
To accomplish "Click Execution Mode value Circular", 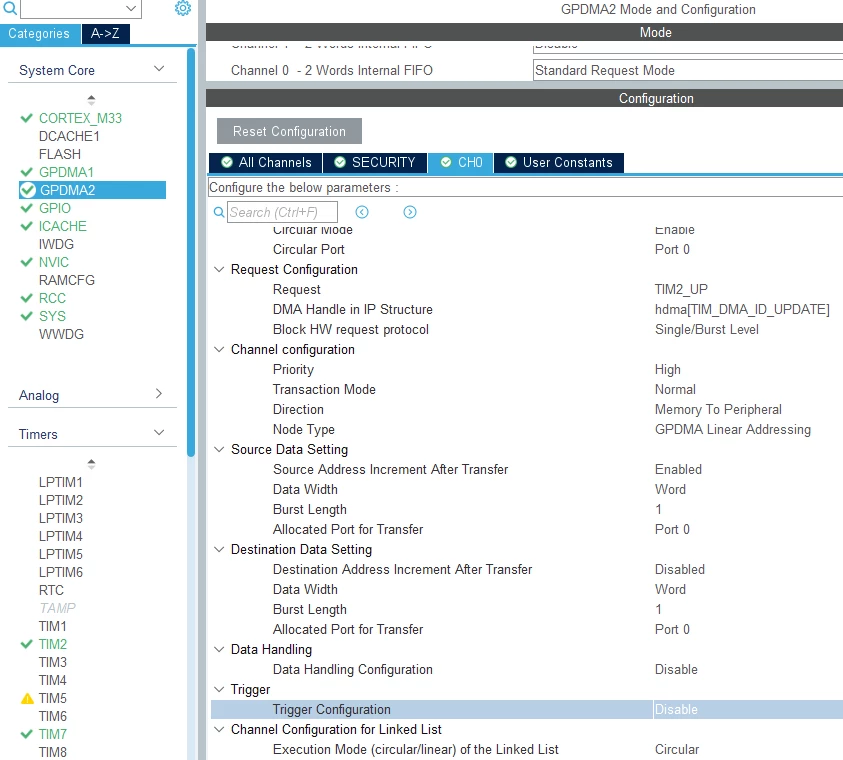I will (676, 749).
